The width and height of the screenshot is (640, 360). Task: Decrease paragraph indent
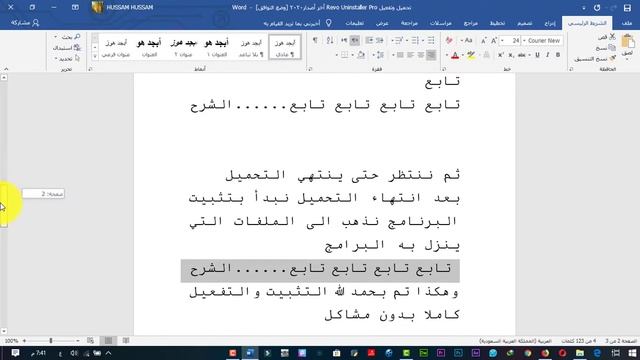click(380, 40)
